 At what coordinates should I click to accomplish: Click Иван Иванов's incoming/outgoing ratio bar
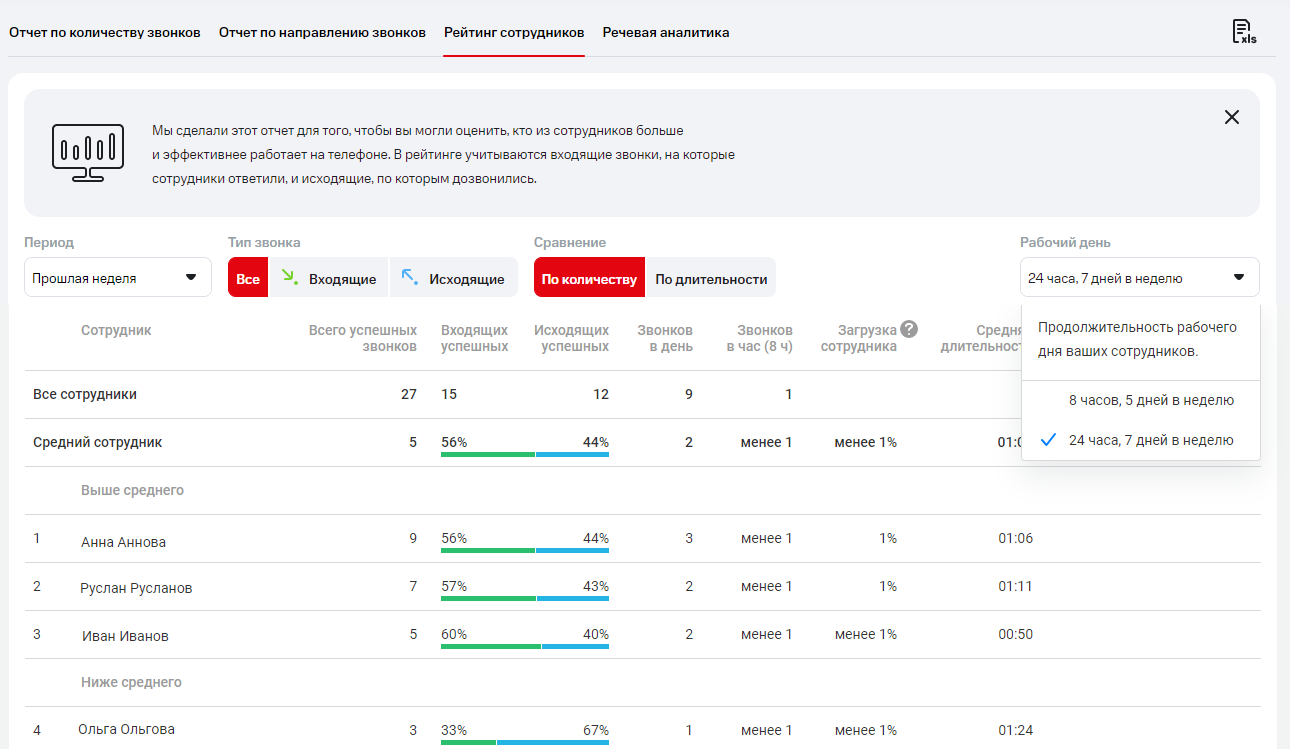[524, 646]
